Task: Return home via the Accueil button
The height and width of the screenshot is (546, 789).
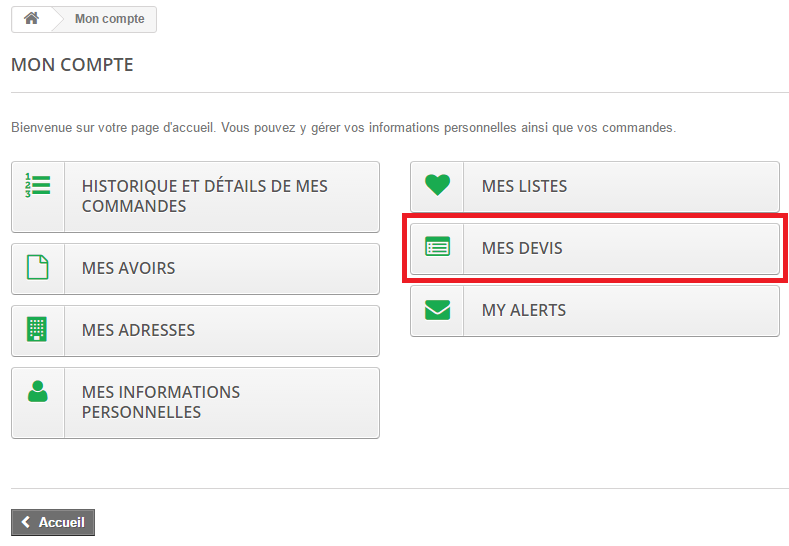Action: (x=53, y=522)
